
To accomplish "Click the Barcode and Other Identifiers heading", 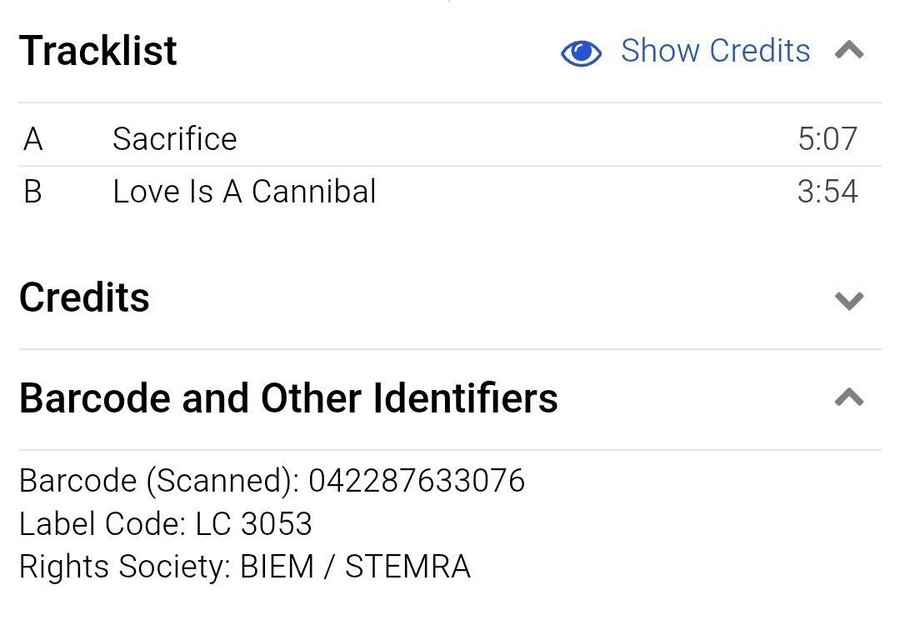I will tap(288, 398).
